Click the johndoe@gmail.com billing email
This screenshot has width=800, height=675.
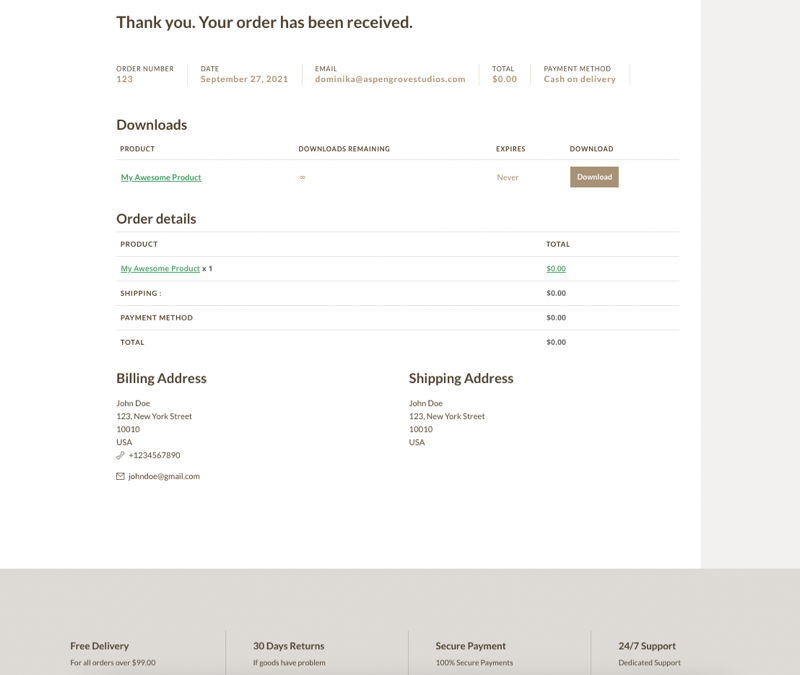[x=164, y=476]
